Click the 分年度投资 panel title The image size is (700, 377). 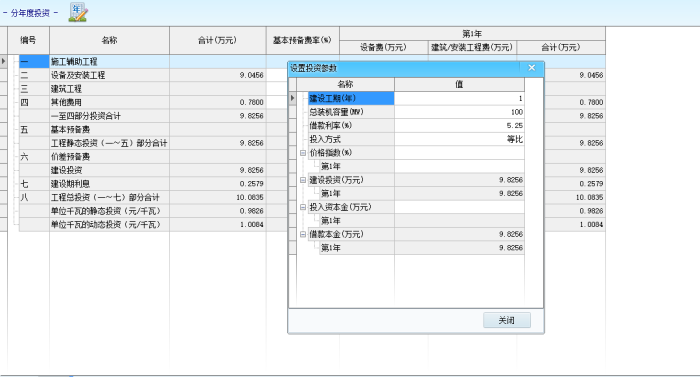30,13
